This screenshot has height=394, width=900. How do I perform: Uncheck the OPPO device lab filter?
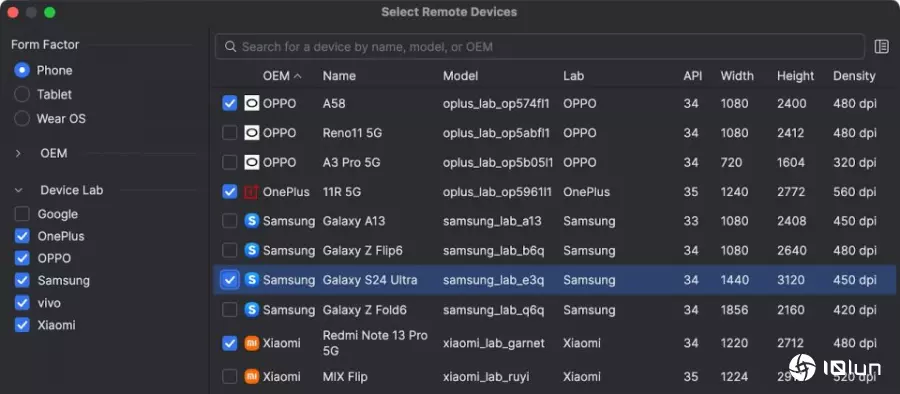click(x=22, y=258)
